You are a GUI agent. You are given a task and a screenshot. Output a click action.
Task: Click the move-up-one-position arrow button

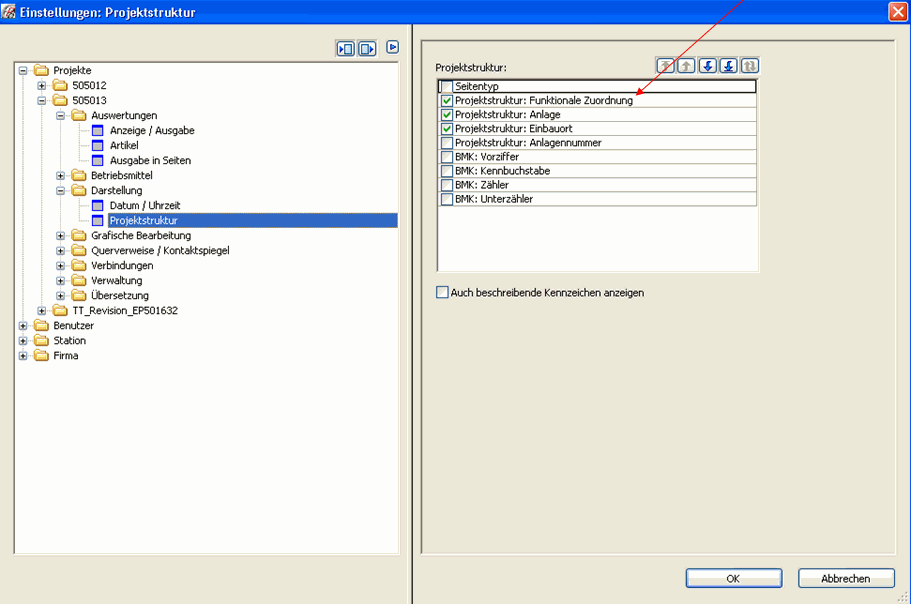pos(687,66)
